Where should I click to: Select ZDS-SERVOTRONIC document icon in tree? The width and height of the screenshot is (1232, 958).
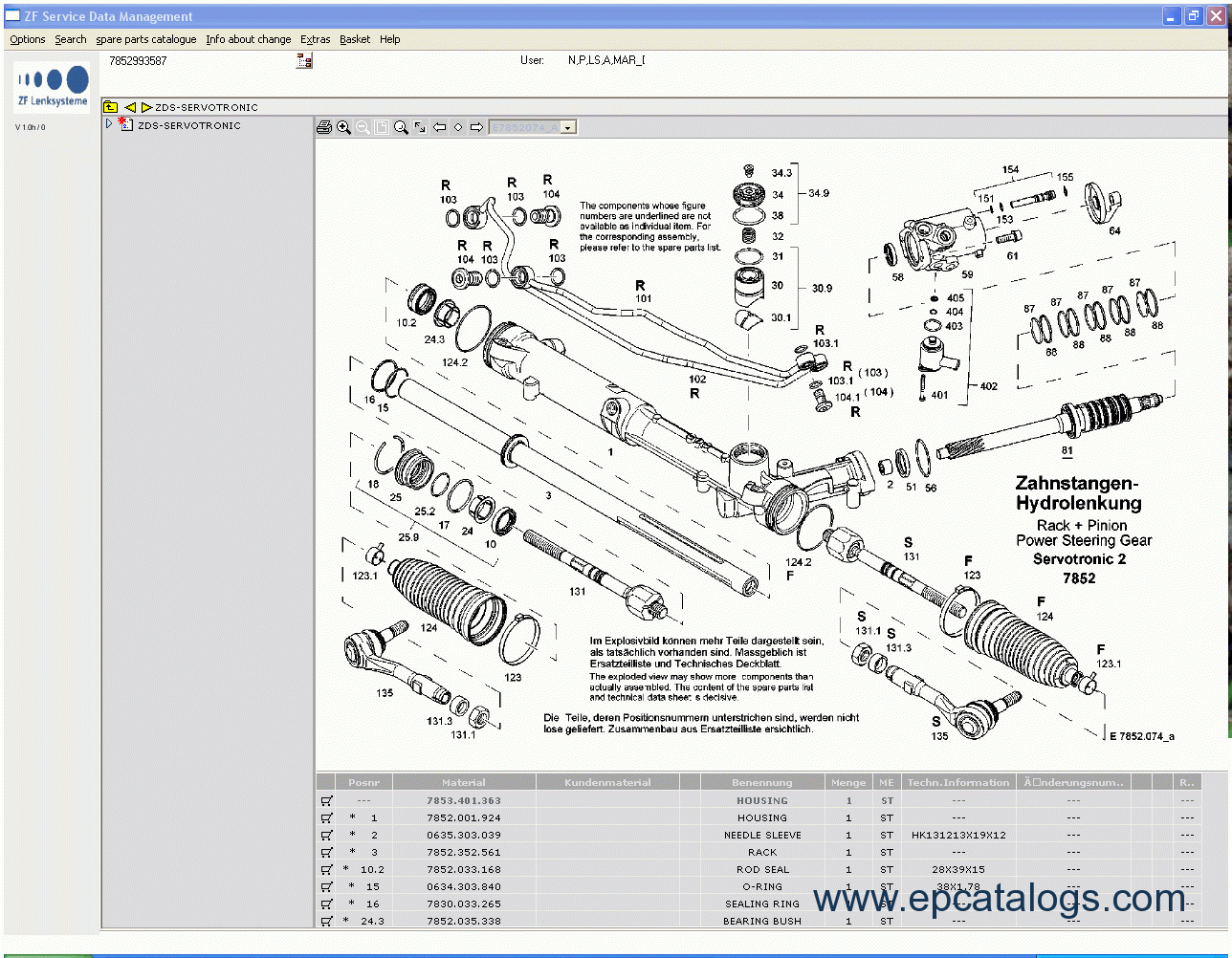point(125,124)
